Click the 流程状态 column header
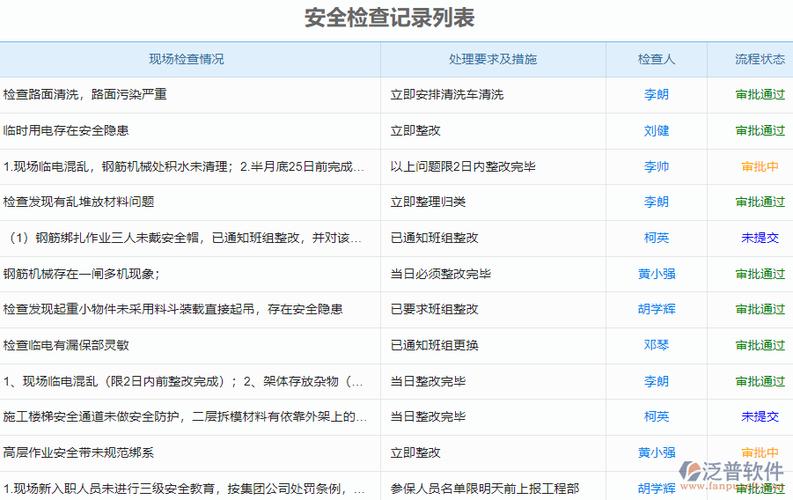The height and width of the screenshot is (500, 793). click(x=760, y=59)
